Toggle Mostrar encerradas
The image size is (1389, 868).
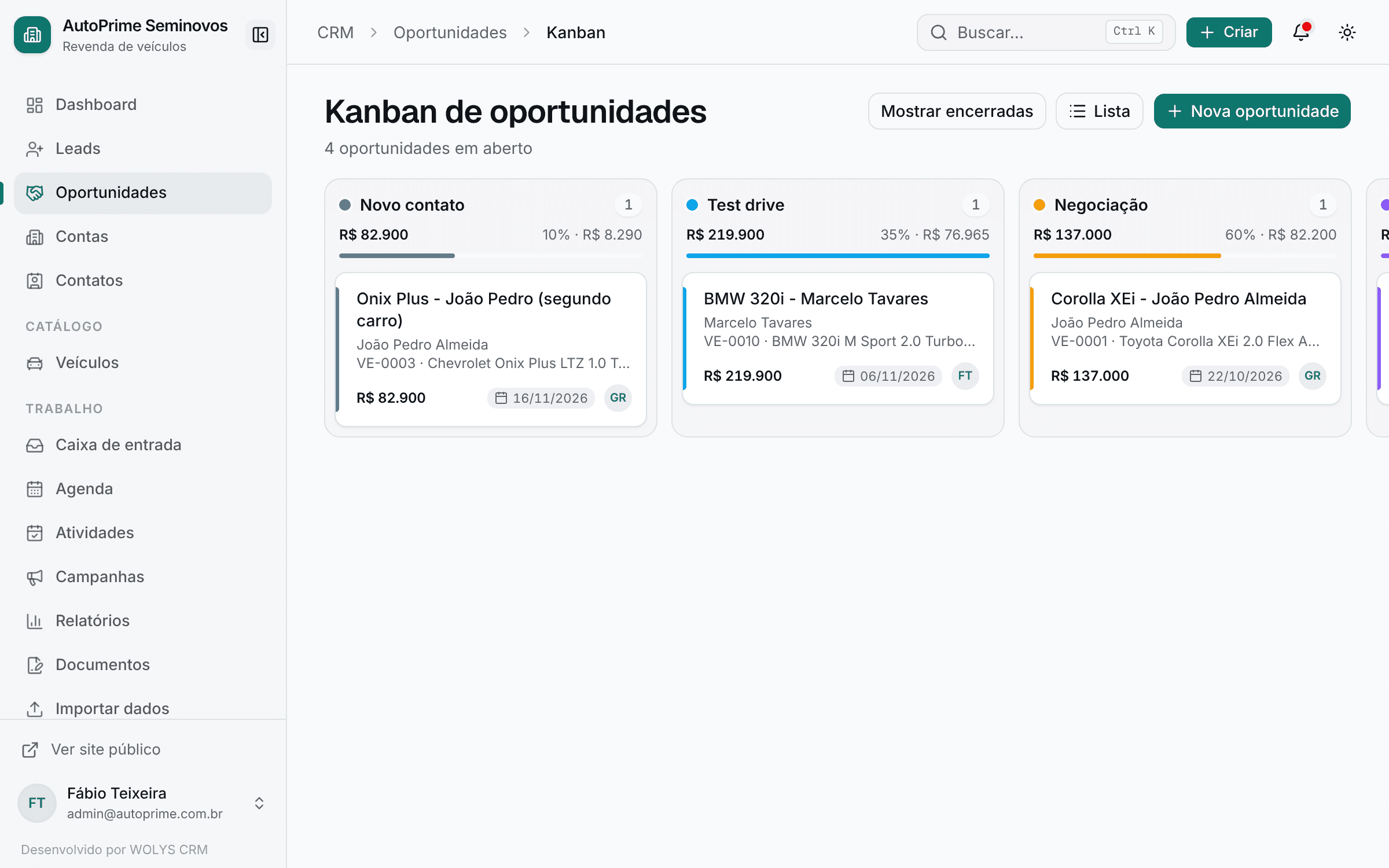tap(957, 111)
